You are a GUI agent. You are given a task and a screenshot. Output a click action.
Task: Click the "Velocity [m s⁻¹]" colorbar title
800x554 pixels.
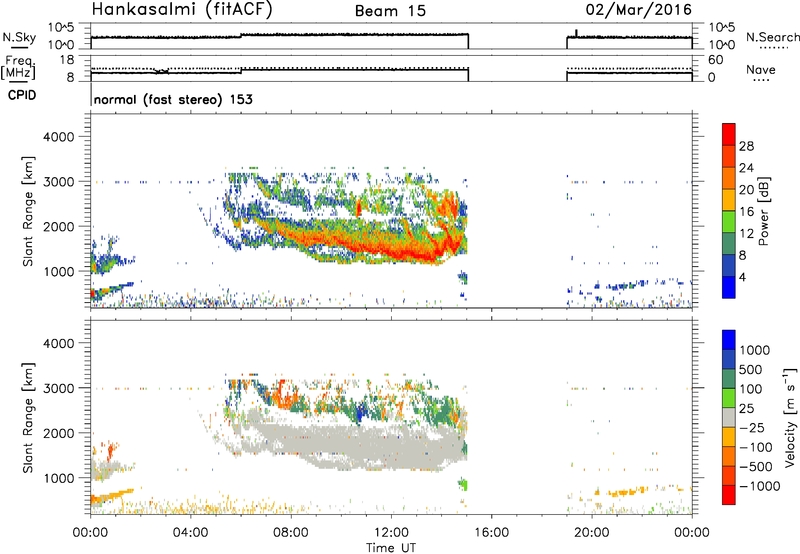click(790, 416)
